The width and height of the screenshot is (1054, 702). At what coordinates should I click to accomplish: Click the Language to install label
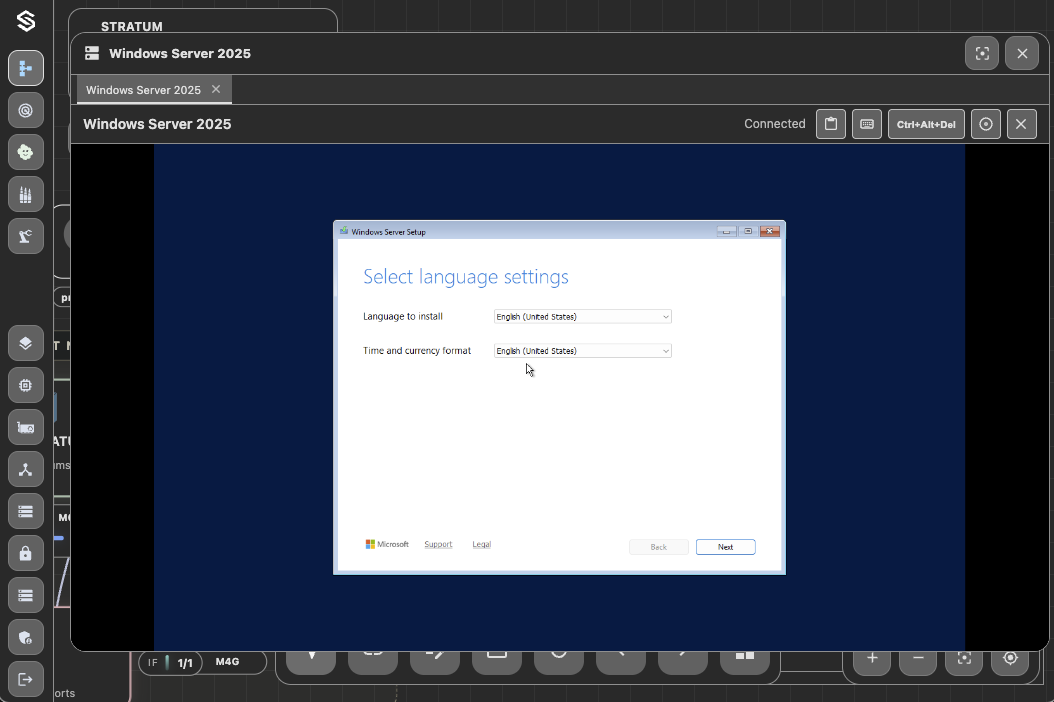click(x=403, y=316)
